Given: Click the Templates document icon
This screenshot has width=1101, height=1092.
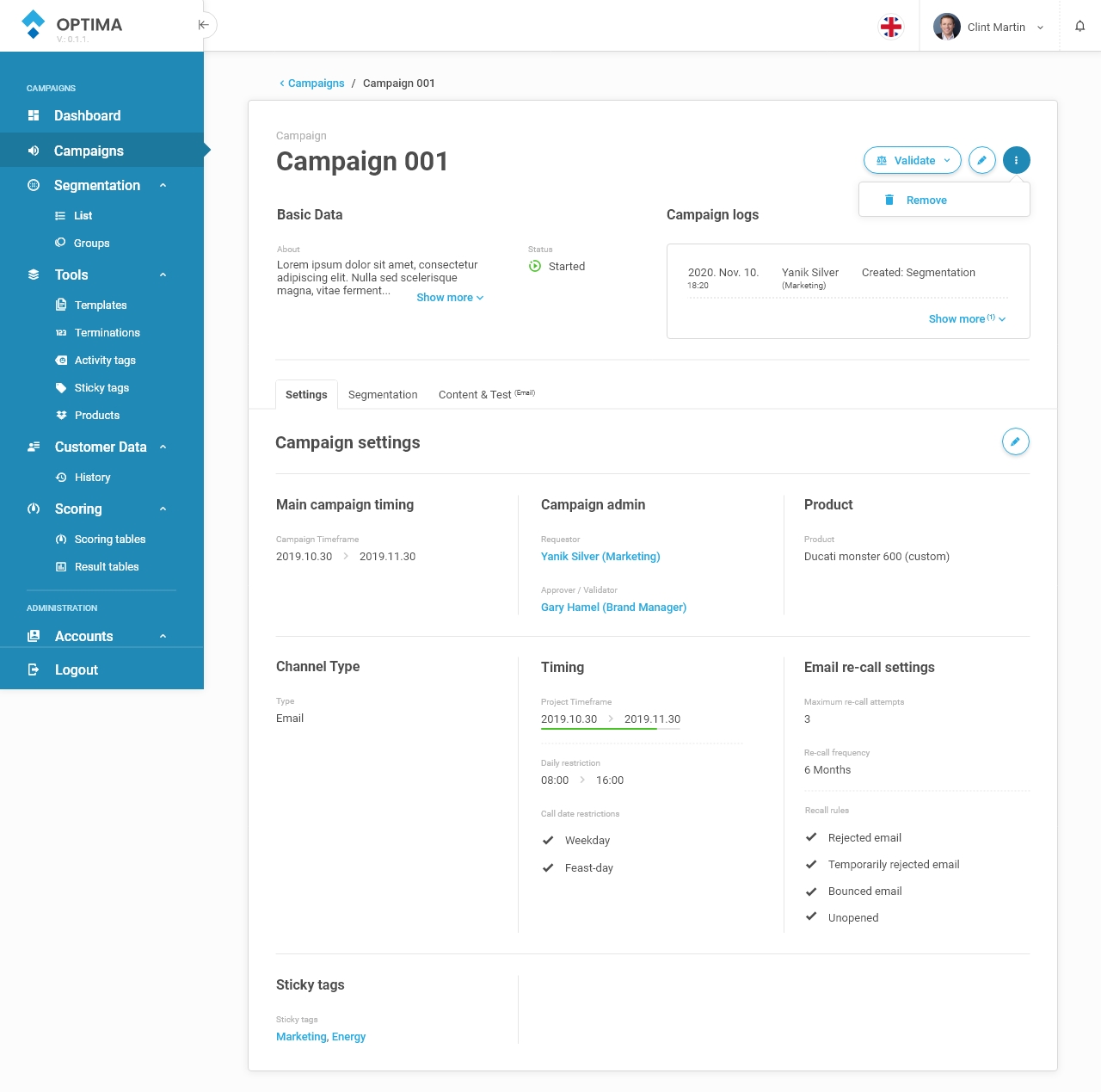Looking at the screenshot, I should click(x=61, y=305).
